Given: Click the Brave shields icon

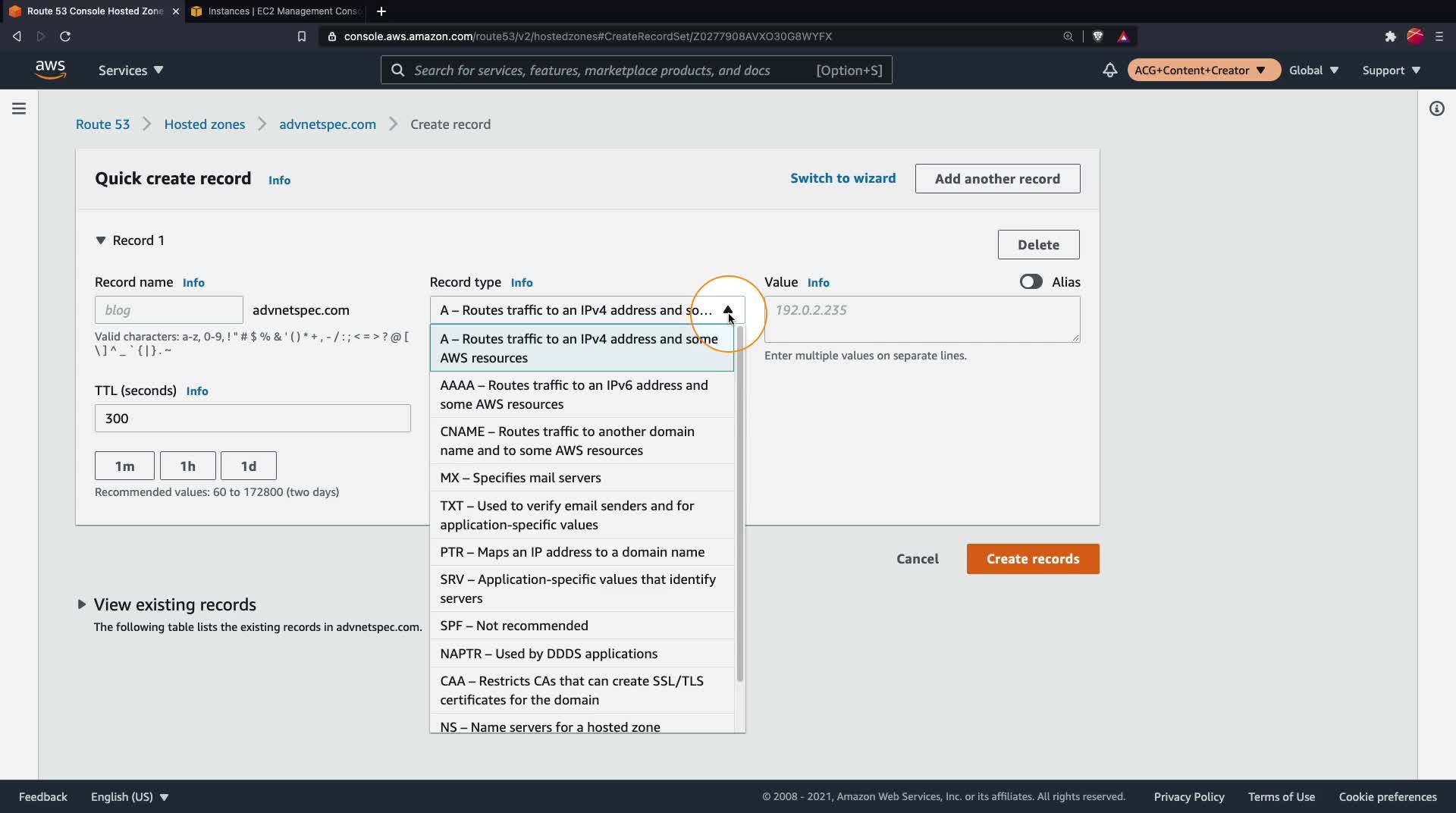Looking at the screenshot, I should click(1097, 36).
